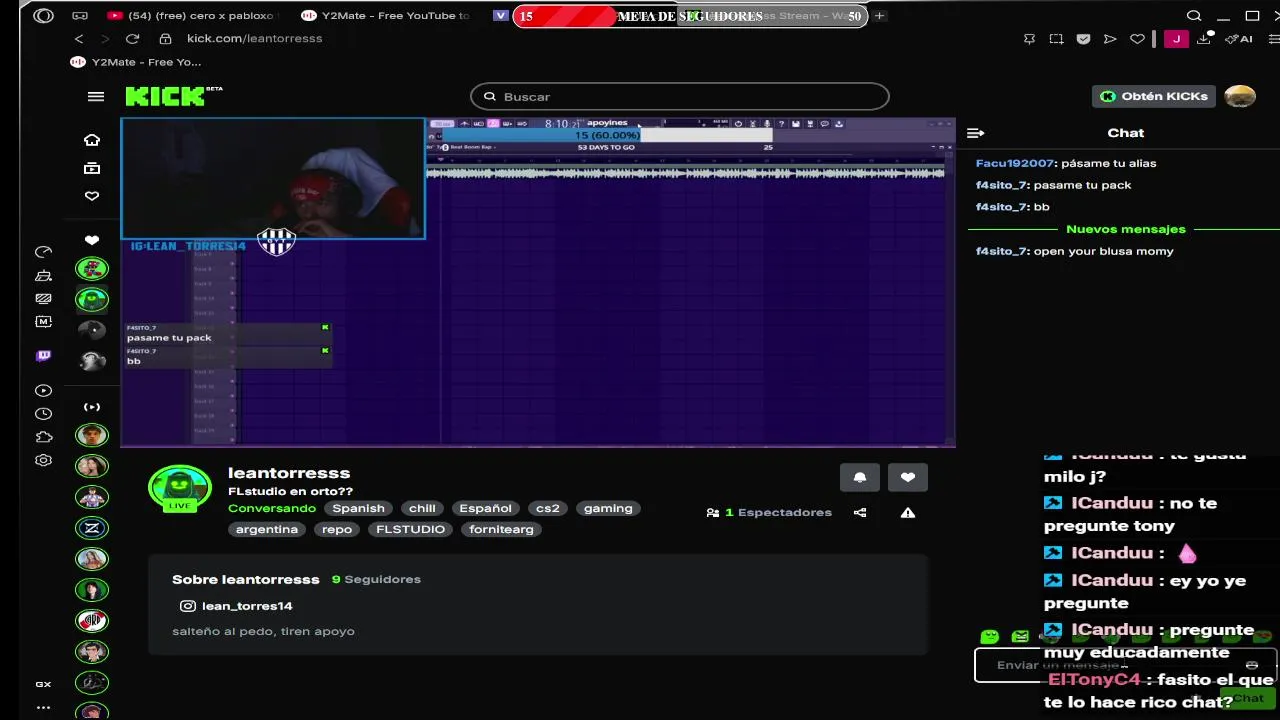Image resolution: width=1280 pixels, height=720 pixels.
Task: Open the Y2Mate bookmark in bookmarks bar
Action: [x=136, y=62]
